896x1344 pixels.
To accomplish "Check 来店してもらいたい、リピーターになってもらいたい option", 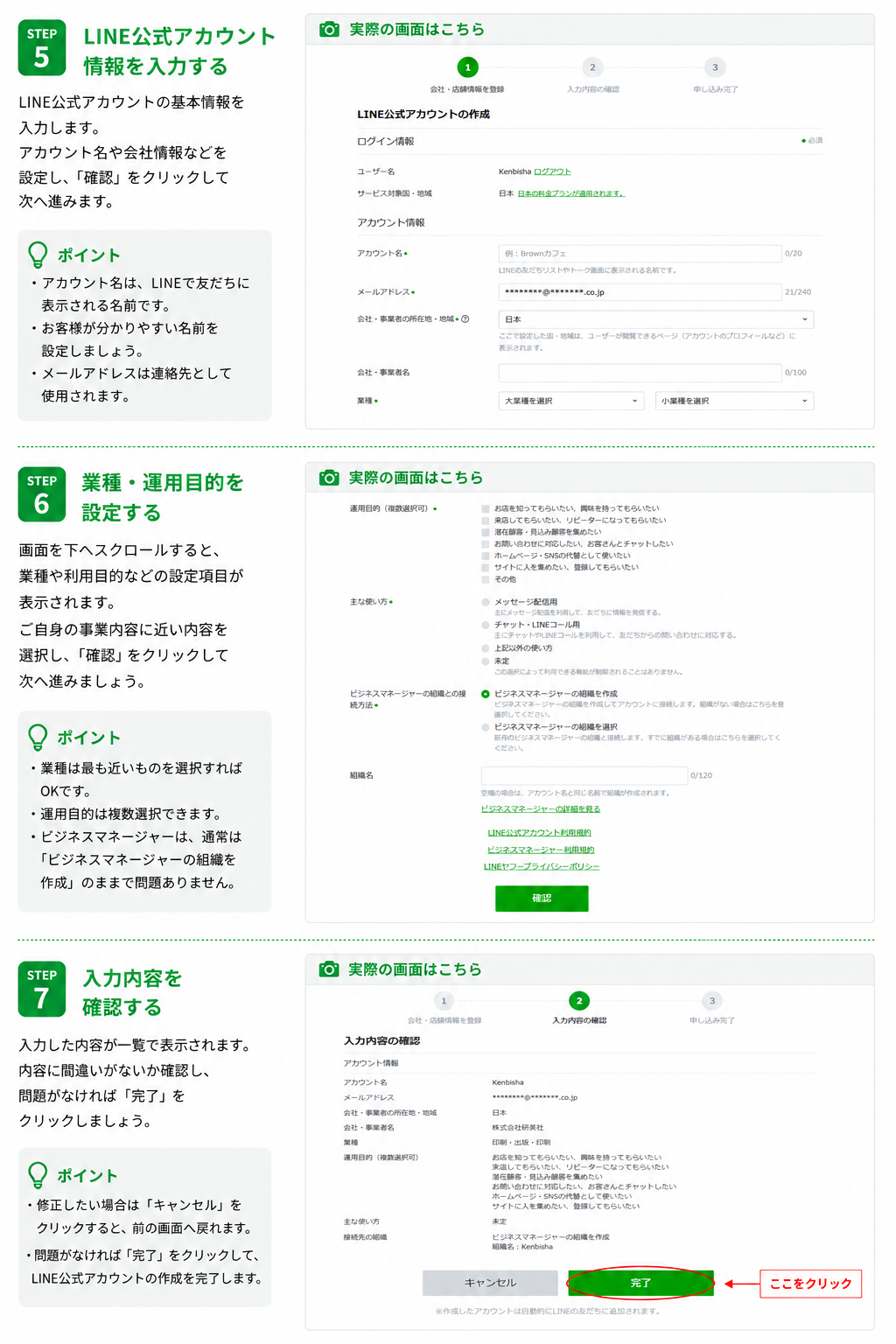I will (x=486, y=521).
